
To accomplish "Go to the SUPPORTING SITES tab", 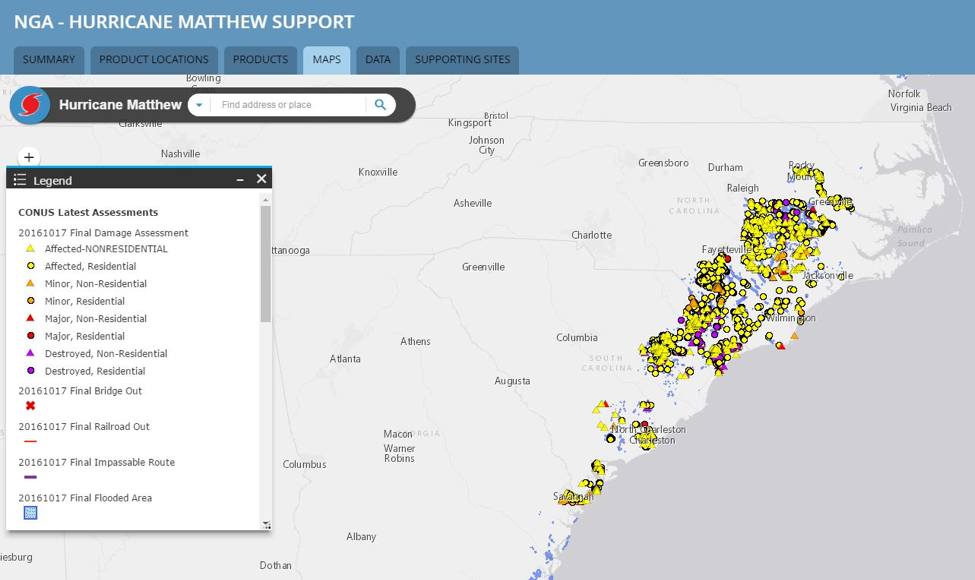I will pyautogui.click(x=462, y=60).
